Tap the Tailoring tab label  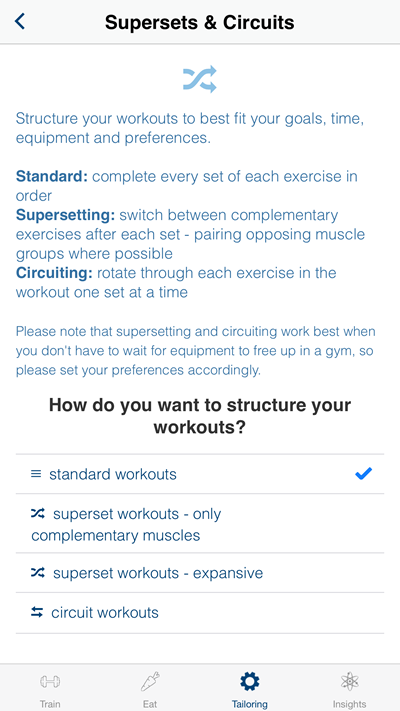coord(249,704)
